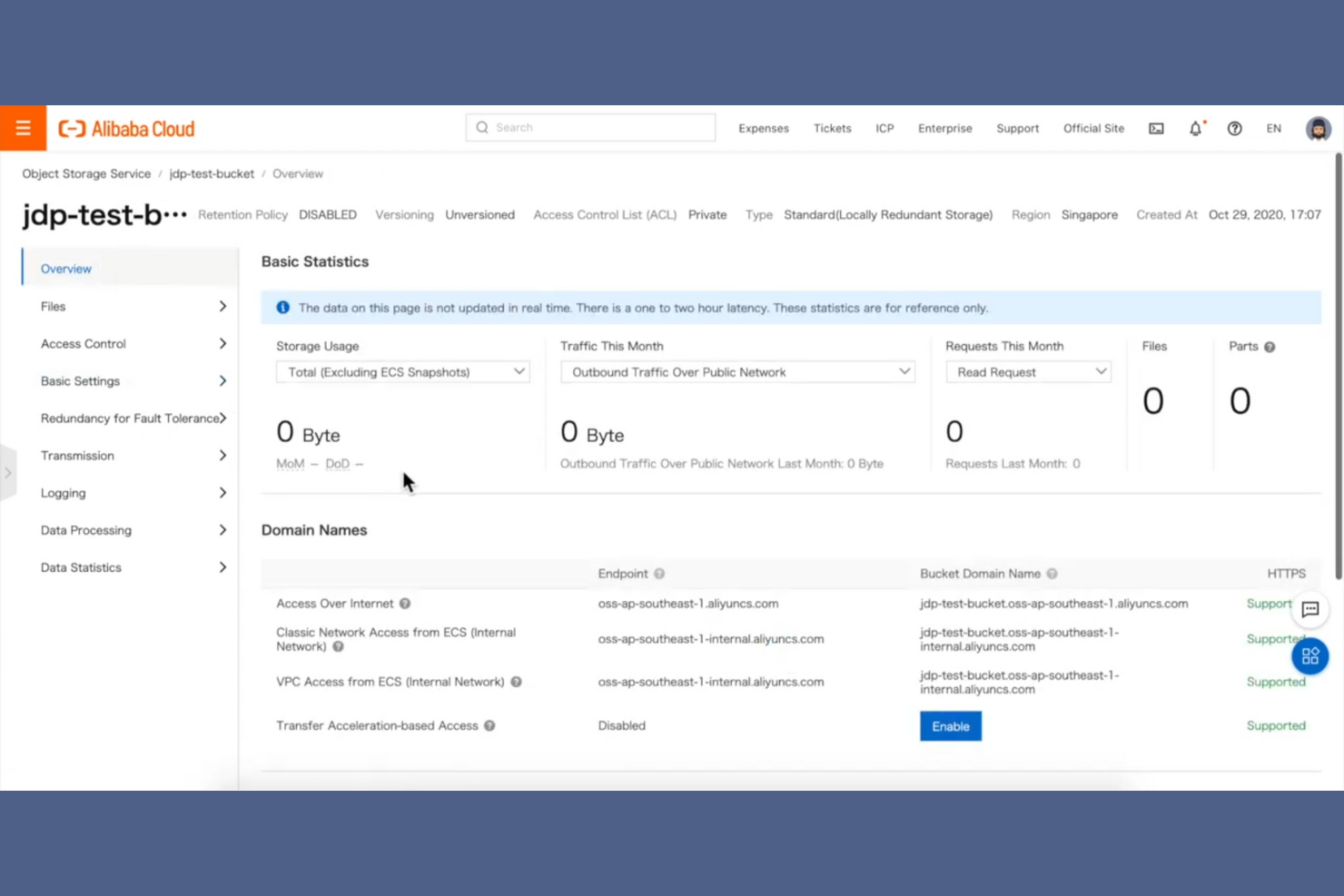Enable transfer acceleration with the Enable button
Screen dimensions: 1344x896
pos(951,726)
